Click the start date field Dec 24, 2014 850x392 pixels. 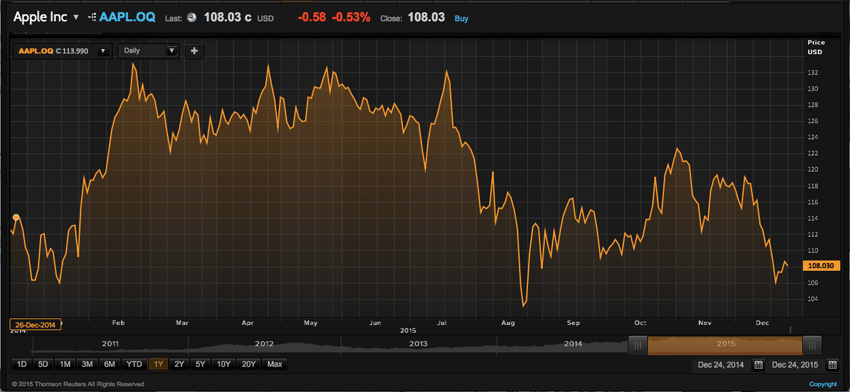pyautogui.click(x=721, y=364)
